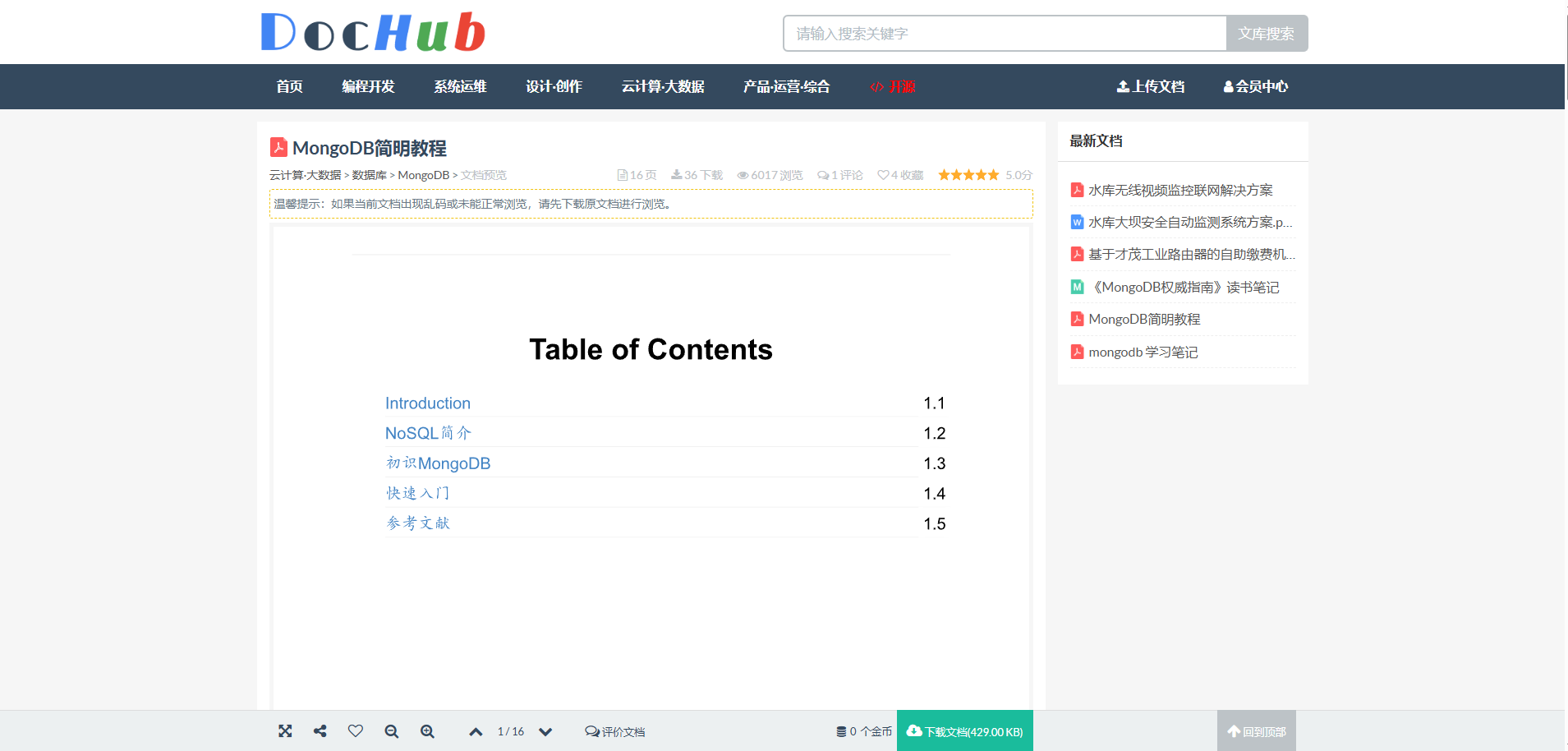Image resolution: width=1568 pixels, height=751 pixels.
Task: Click 回到顶部 back to top button
Action: coord(1256,731)
